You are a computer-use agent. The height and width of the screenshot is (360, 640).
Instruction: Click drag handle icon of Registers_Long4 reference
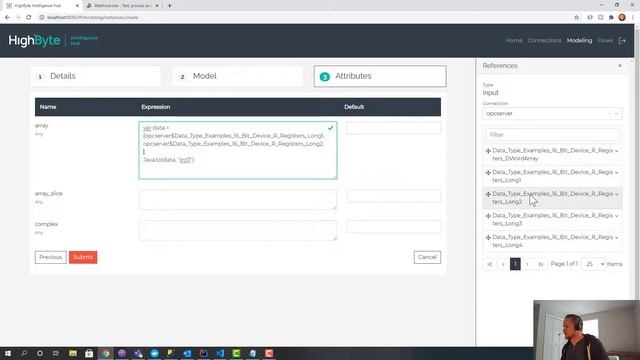click(488, 238)
